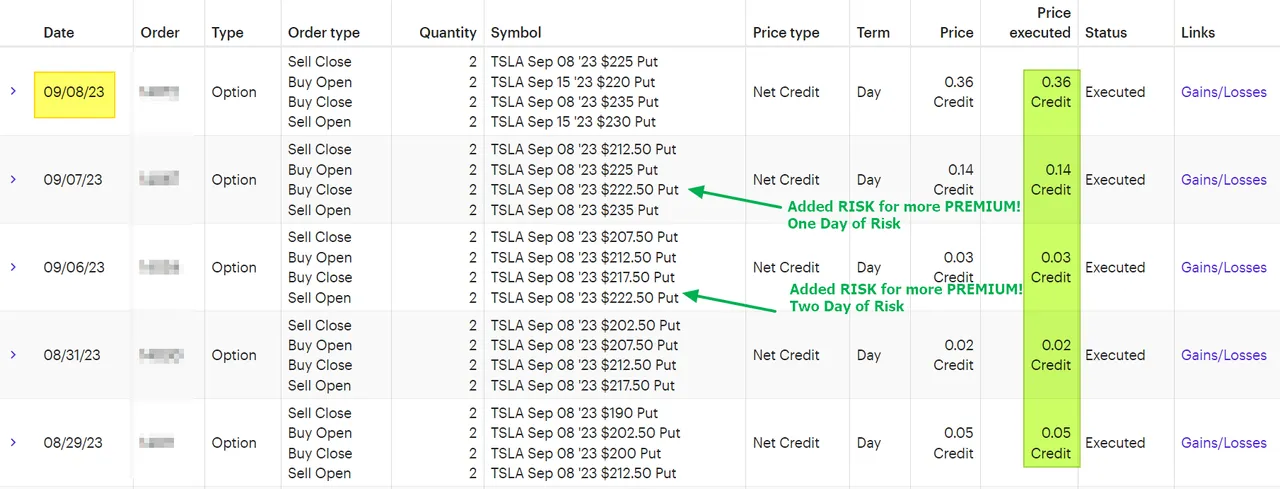The height and width of the screenshot is (489, 1280).
Task: Click Option type for 08/29/23 order
Action: point(234,443)
